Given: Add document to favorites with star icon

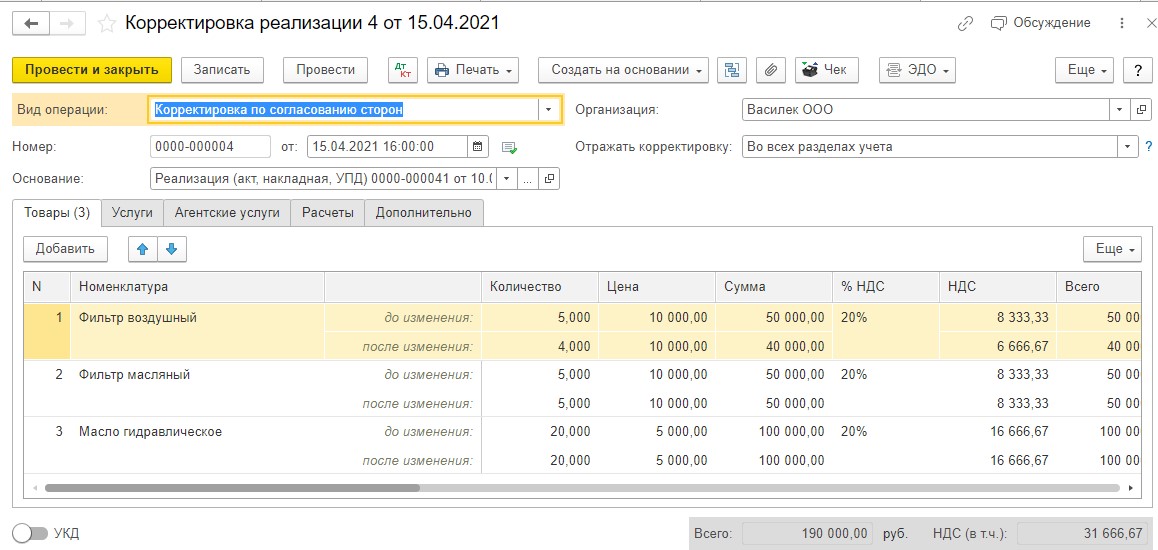Looking at the screenshot, I should [107, 24].
